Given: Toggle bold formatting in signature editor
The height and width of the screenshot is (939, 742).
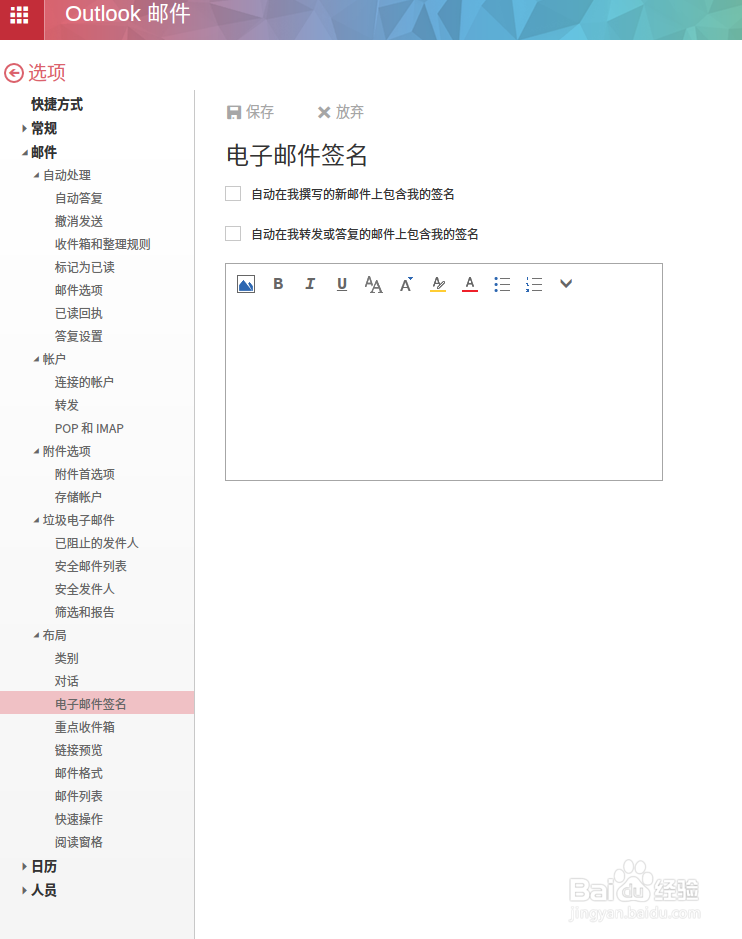Looking at the screenshot, I should (x=278, y=284).
